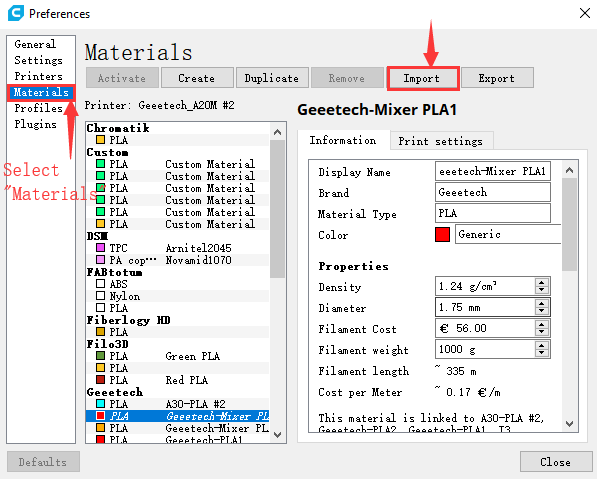Click the Information panel scroll-down arrow
The height and width of the screenshot is (479, 597).
click(x=569, y=423)
